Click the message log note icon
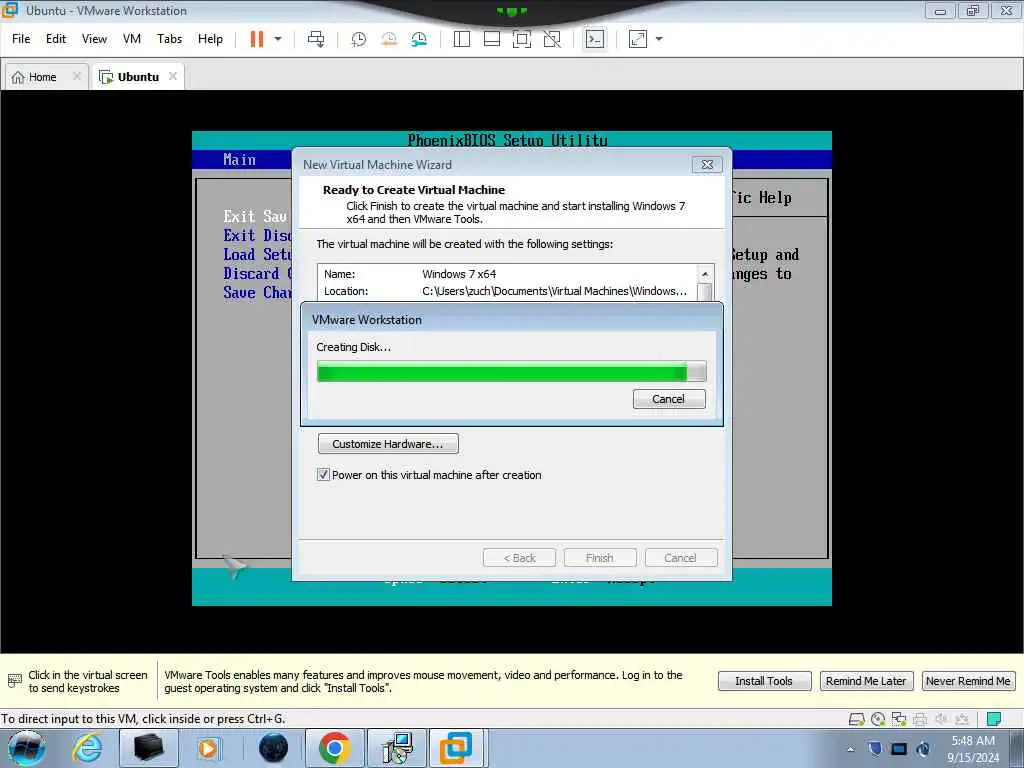 [994, 719]
